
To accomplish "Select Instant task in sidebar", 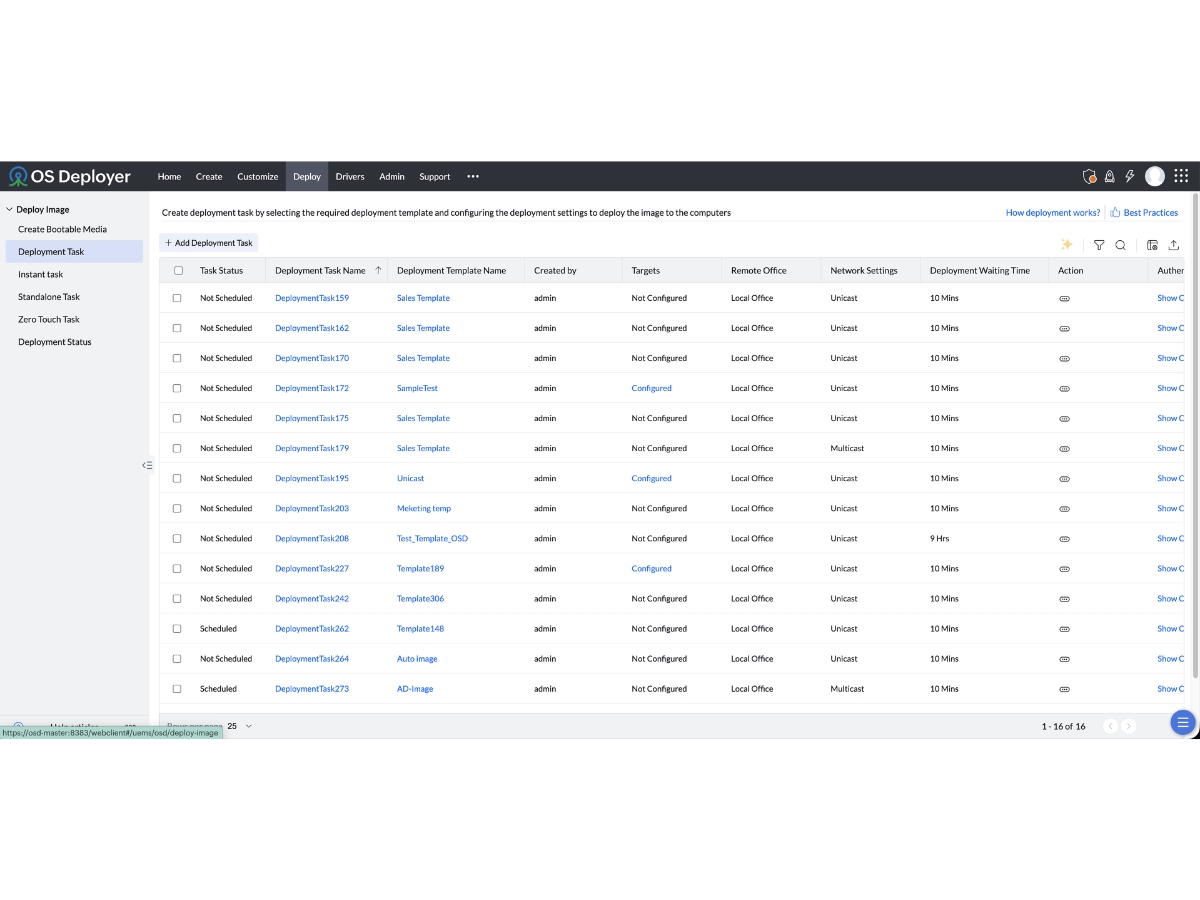I will click(40, 274).
